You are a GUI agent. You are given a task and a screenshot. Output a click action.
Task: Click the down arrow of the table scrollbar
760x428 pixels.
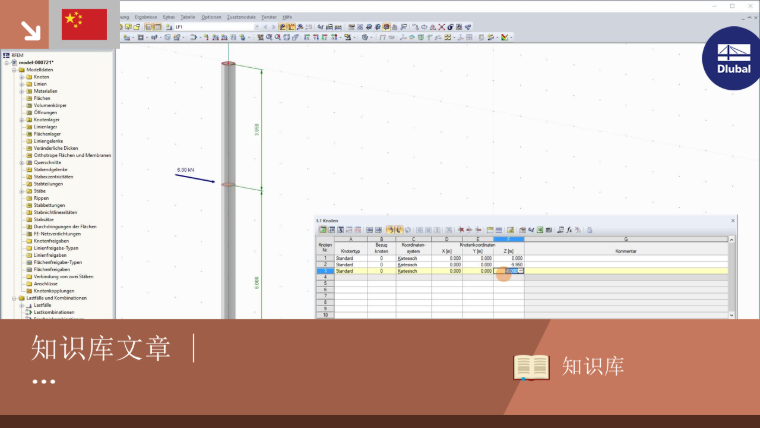point(731,315)
